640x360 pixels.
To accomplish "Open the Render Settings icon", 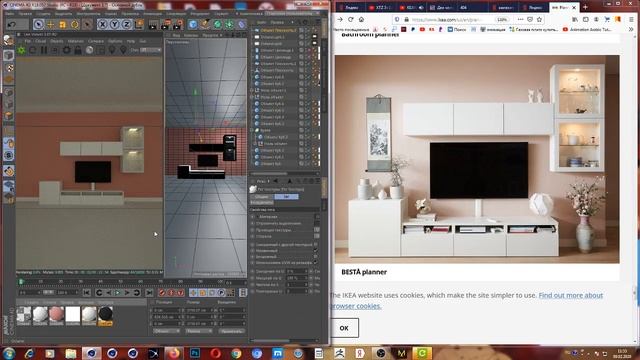I will tap(178, 24).
